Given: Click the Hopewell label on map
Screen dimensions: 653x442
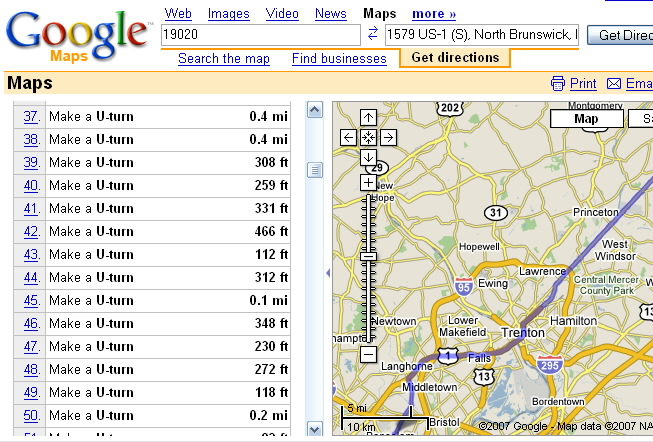Looking at the screenshot, I should pos(479,247).
